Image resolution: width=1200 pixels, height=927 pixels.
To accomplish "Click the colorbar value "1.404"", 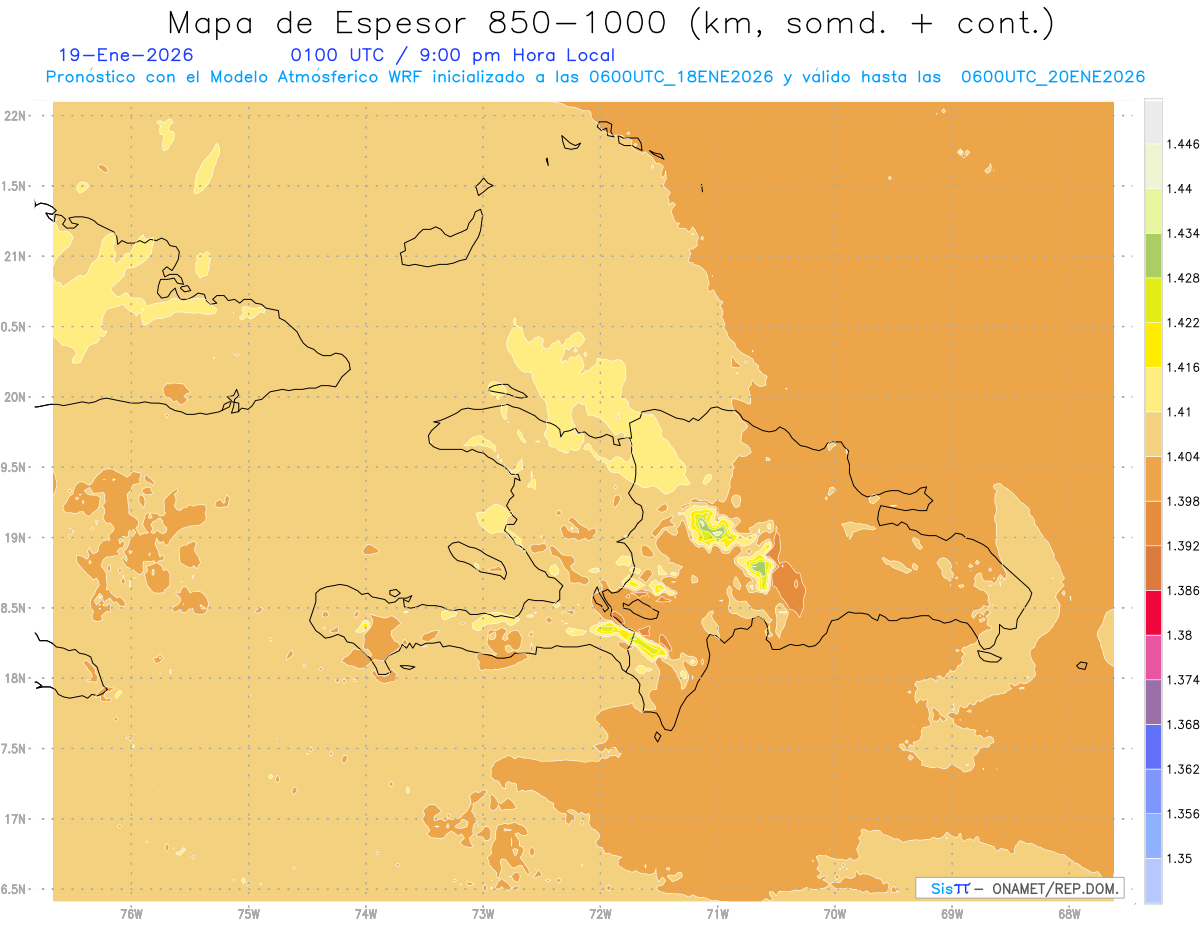I will (1182, 457).
